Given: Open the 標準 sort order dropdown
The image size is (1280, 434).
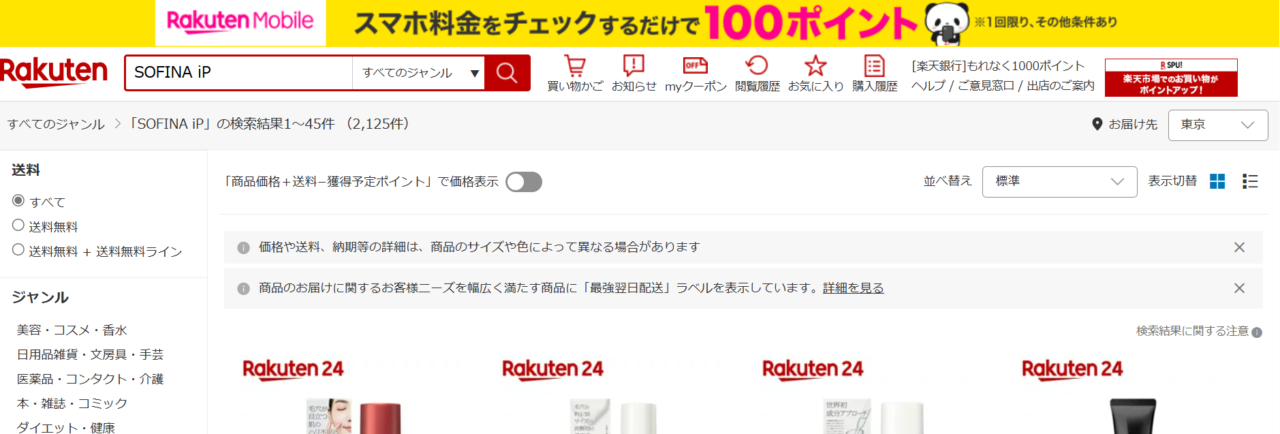Looking at the screenshot, I should tap(1060, 182).
